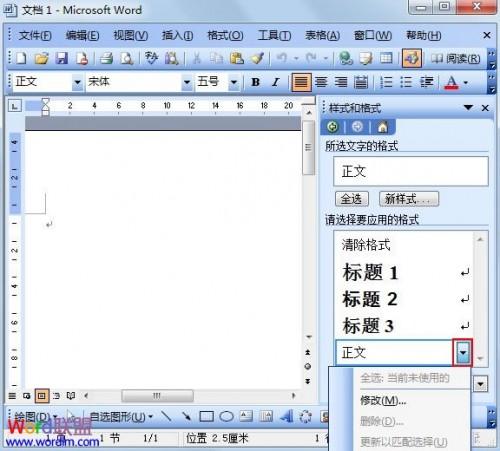
Task: Open 表格 menu
Action: 322,35
